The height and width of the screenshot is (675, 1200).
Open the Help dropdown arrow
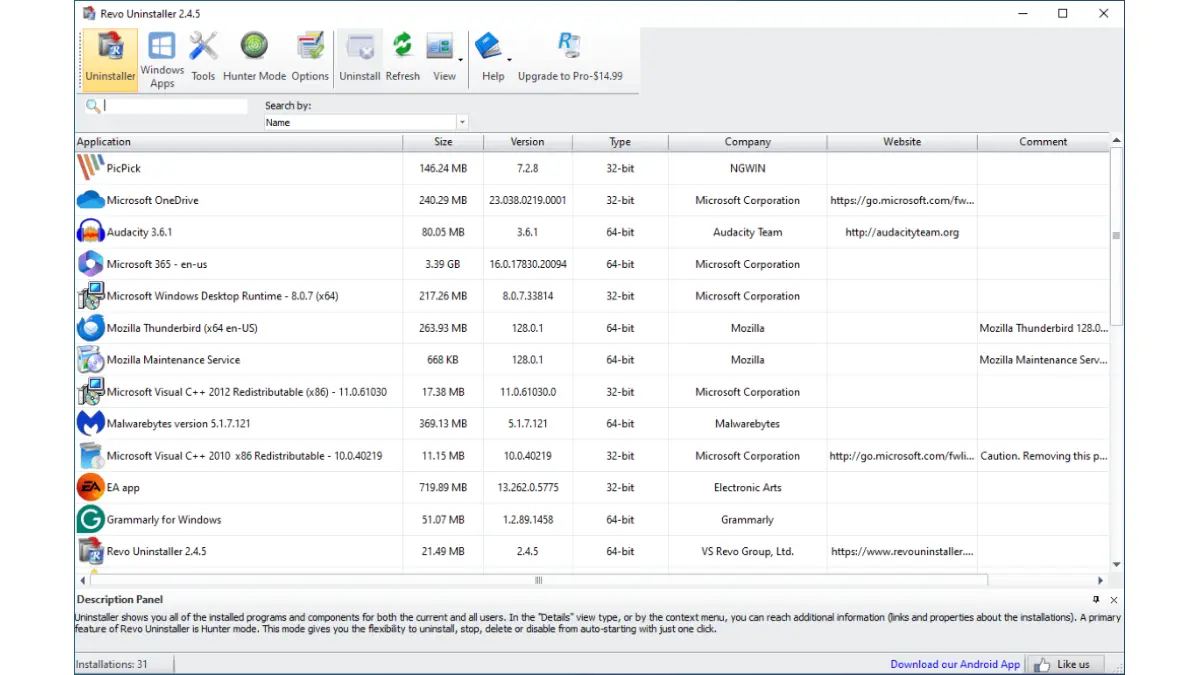(509, 60)
